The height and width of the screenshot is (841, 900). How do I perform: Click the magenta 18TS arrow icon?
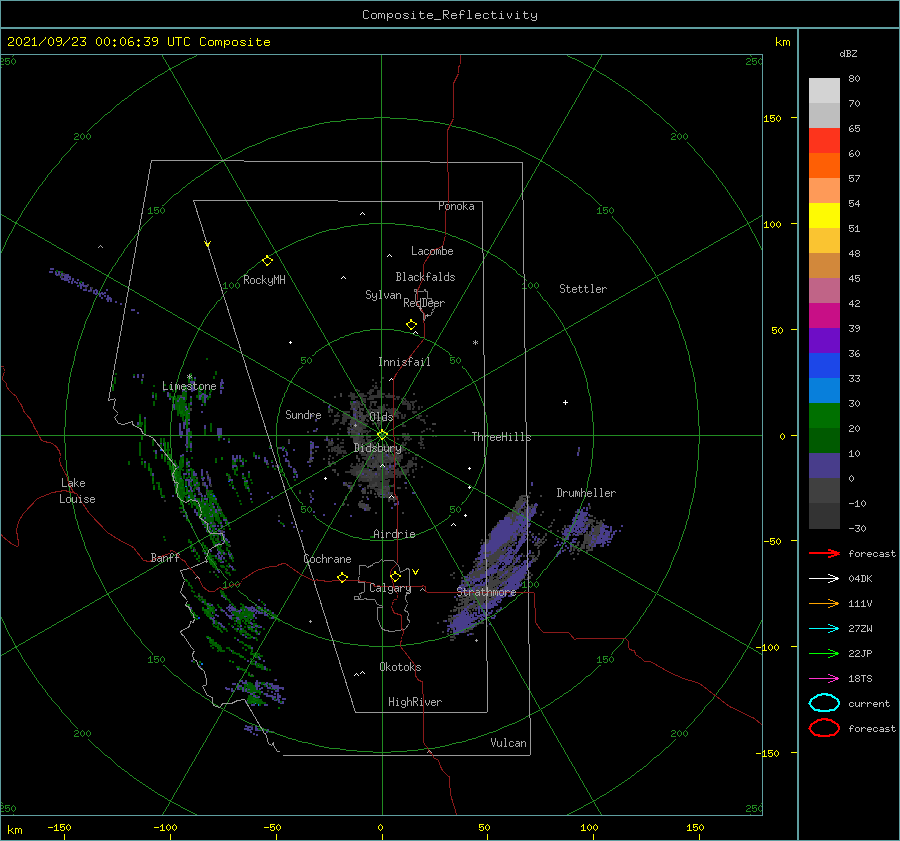point(824,679)
